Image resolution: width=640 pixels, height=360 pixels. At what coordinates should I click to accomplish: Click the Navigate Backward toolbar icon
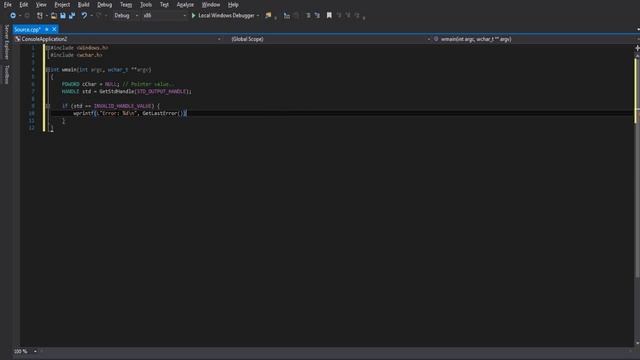pos(13,16)
